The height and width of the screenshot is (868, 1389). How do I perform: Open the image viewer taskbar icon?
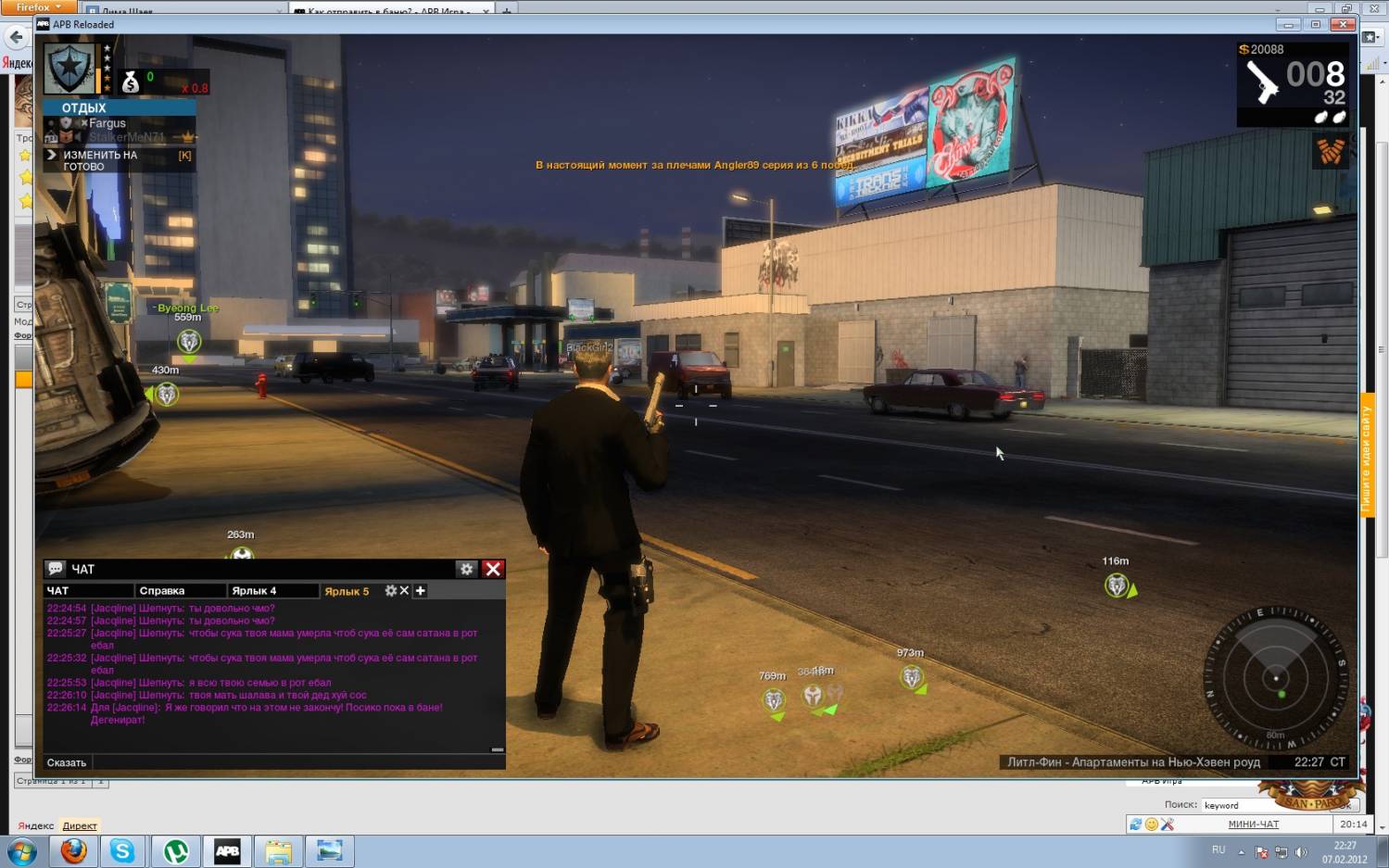[329, 851]
